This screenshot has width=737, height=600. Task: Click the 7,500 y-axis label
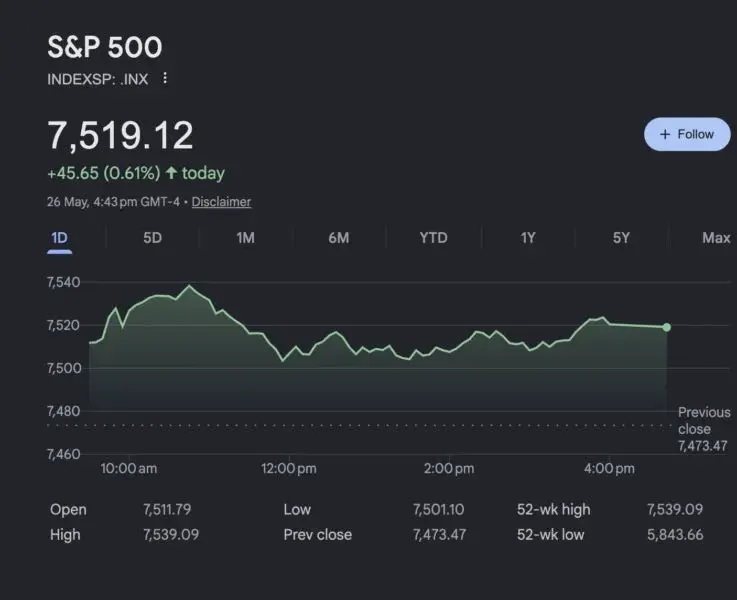tap(63, 368)
